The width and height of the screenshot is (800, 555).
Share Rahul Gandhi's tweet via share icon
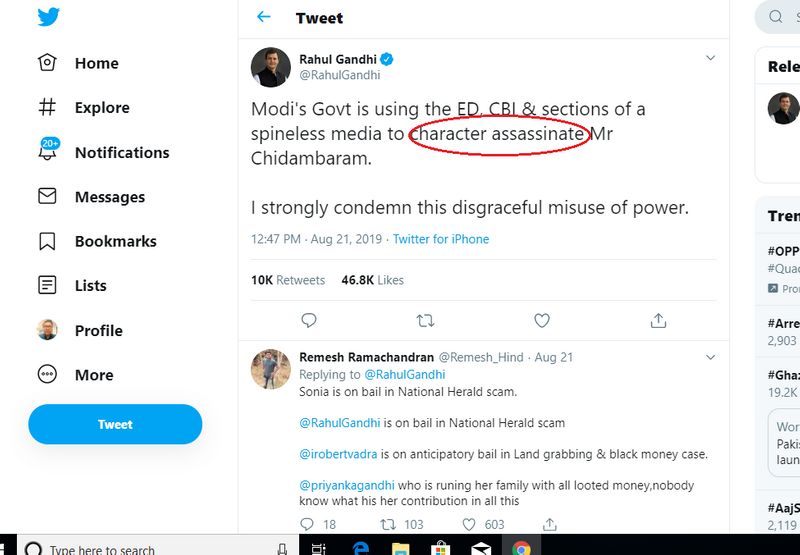click(x=658, y=320)
